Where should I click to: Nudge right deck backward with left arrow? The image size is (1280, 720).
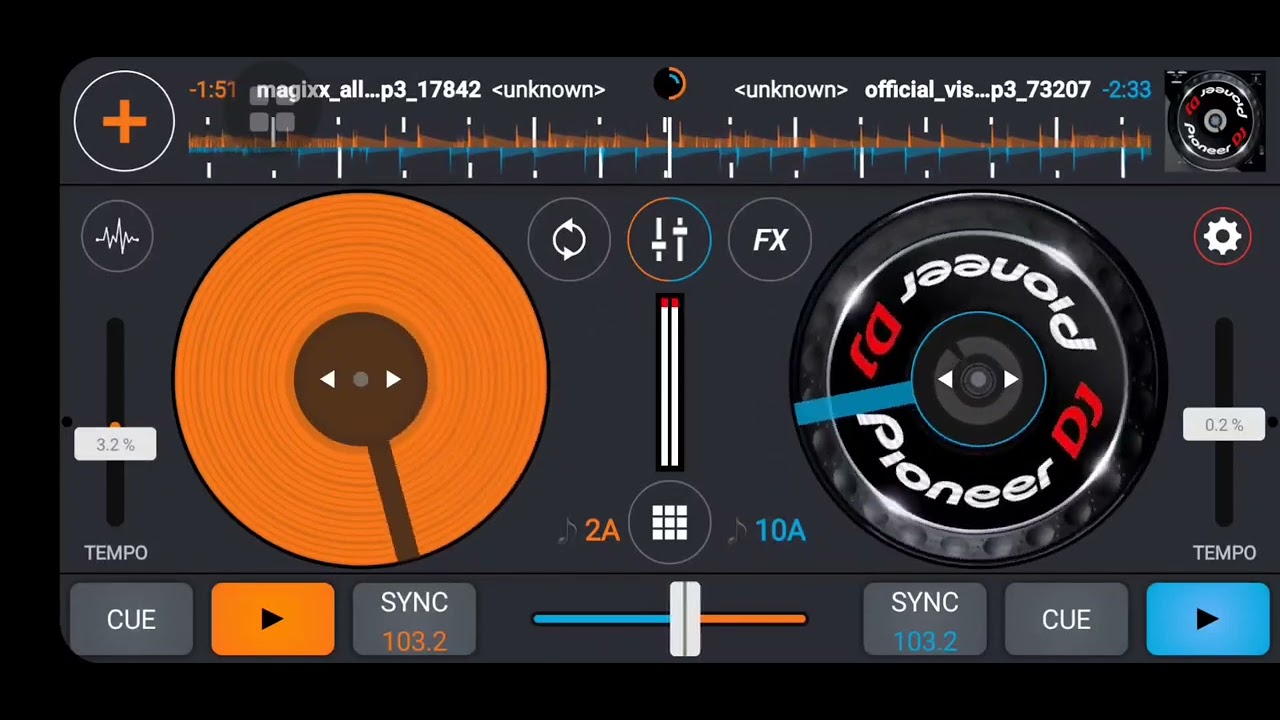click(944, 379)
